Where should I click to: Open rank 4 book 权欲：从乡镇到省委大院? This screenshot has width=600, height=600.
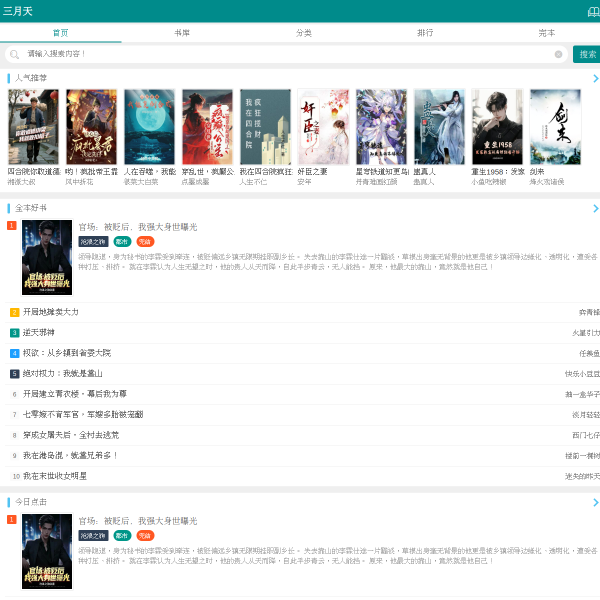tap(67, 353)
